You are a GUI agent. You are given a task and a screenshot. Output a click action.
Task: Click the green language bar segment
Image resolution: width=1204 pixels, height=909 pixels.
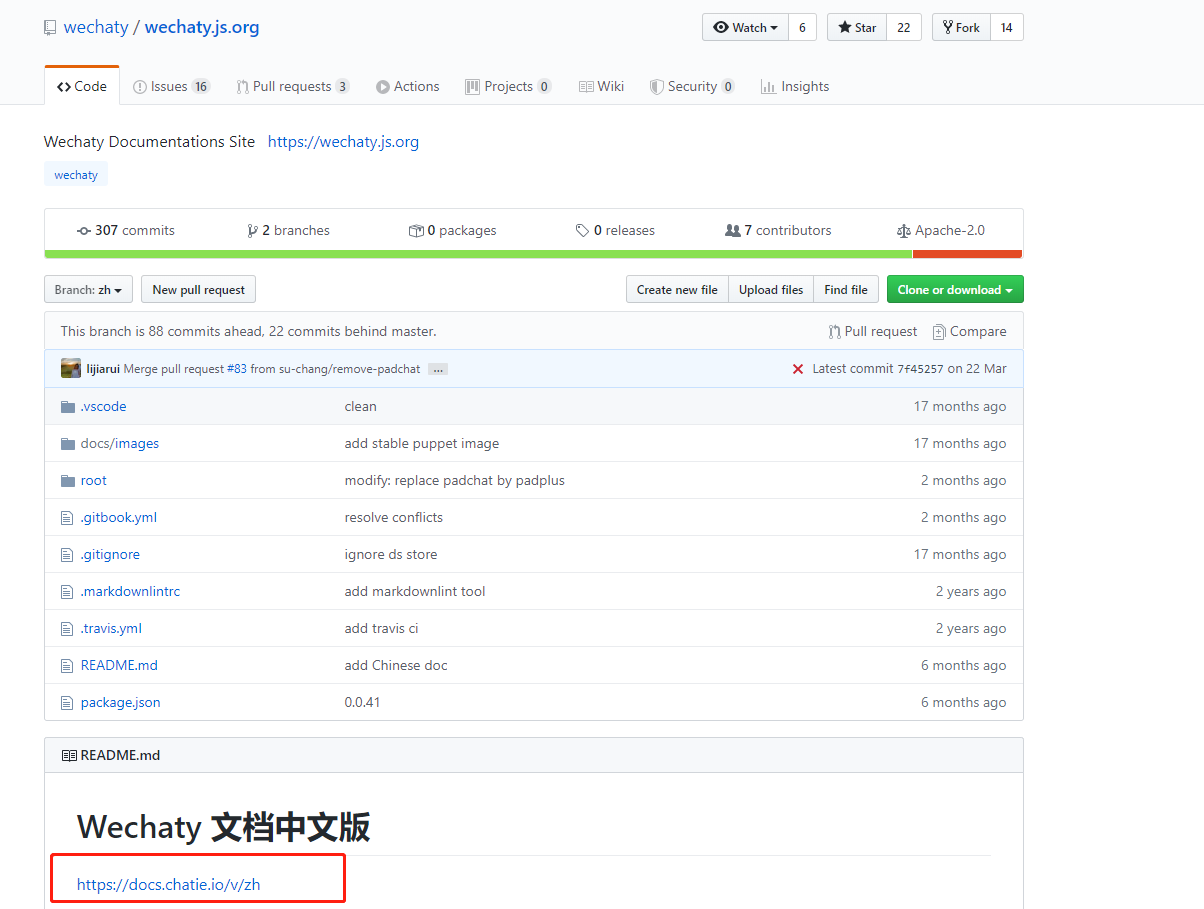[x=478, y=254]
